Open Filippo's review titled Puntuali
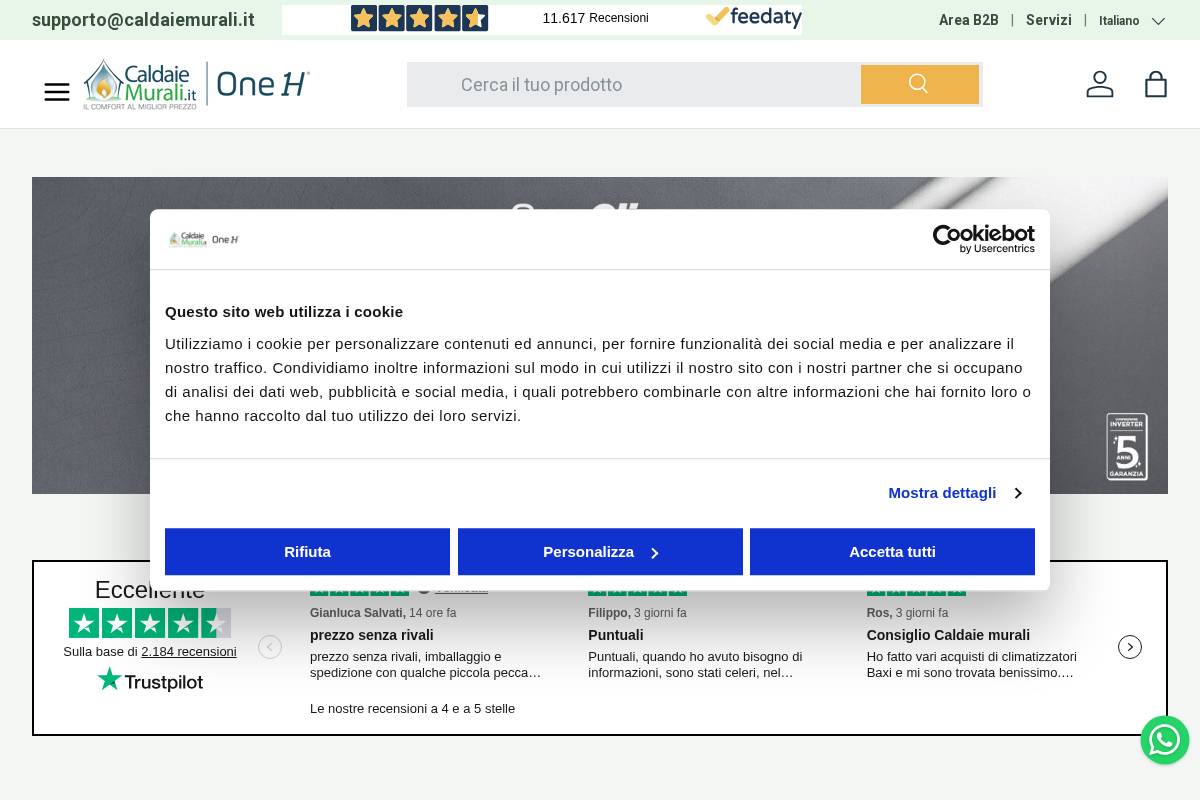This screenshot has width=1200, height=800. tap(616, 635)
